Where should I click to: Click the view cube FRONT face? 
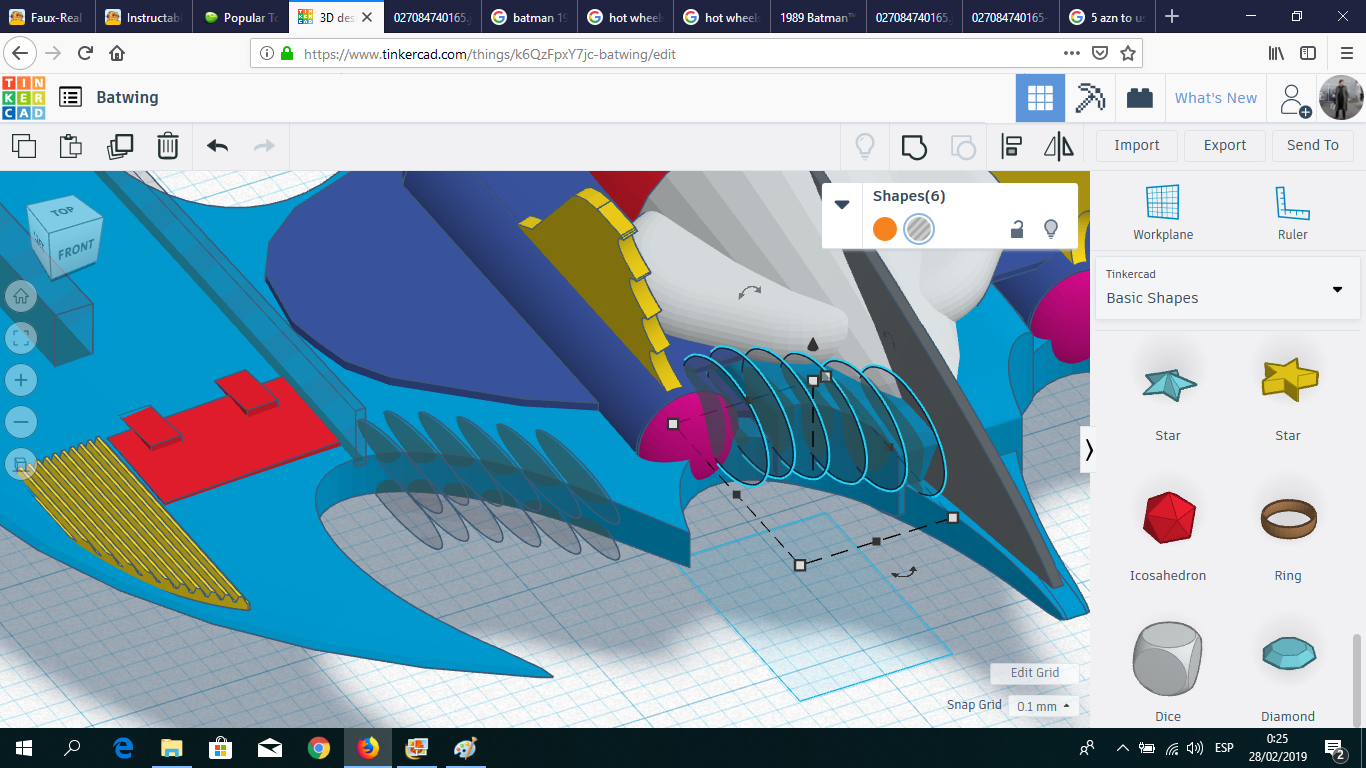(75, 250)
